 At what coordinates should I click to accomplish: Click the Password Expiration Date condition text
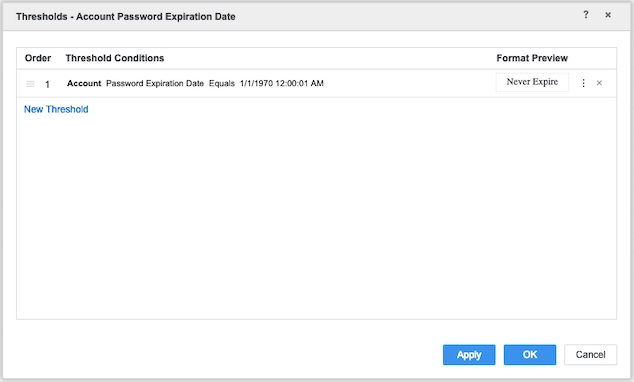click(x=155, y=83)
